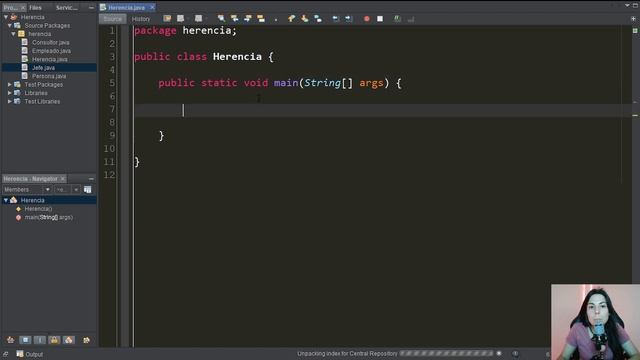This screenshot has width=640, height=360.
Task: Collapse the herencia package node
Action: [x=13, y=34]
